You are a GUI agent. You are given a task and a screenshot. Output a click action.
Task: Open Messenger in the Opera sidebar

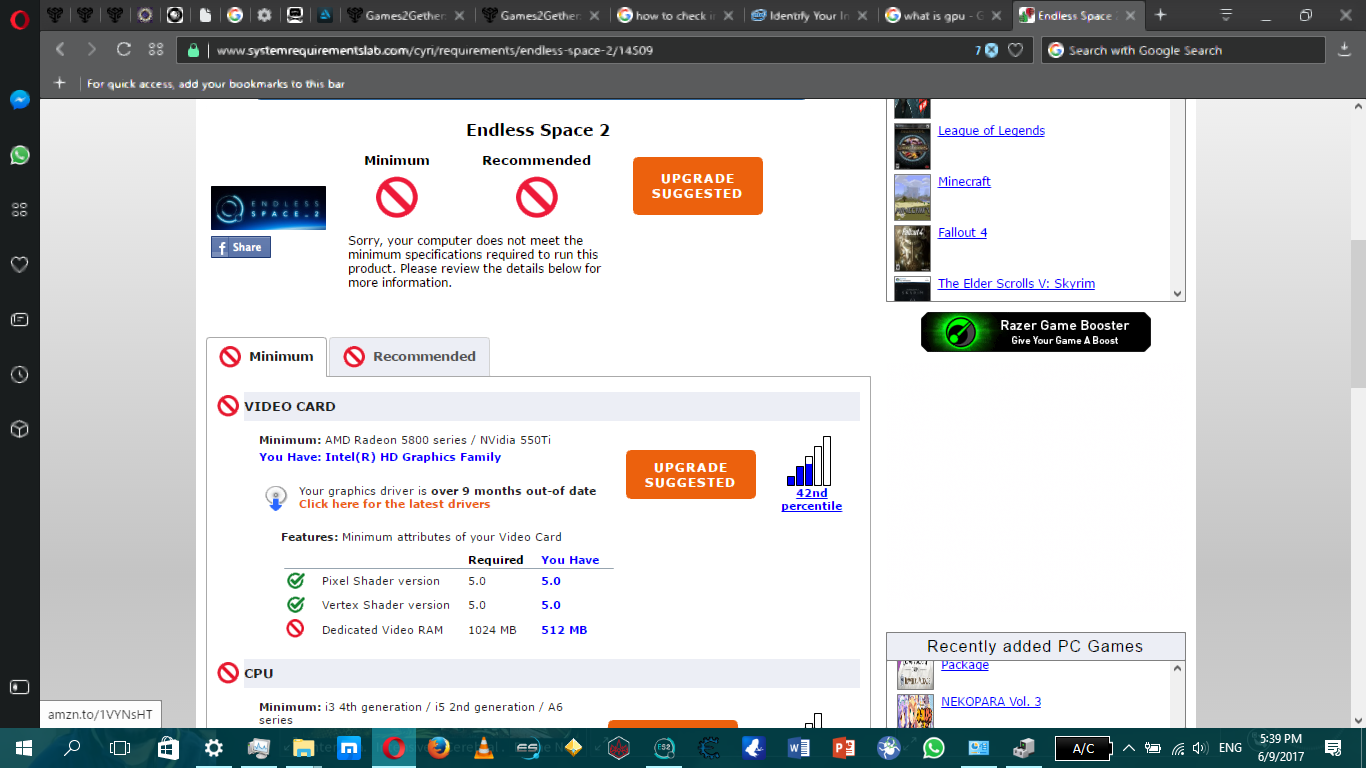(19, 100)
